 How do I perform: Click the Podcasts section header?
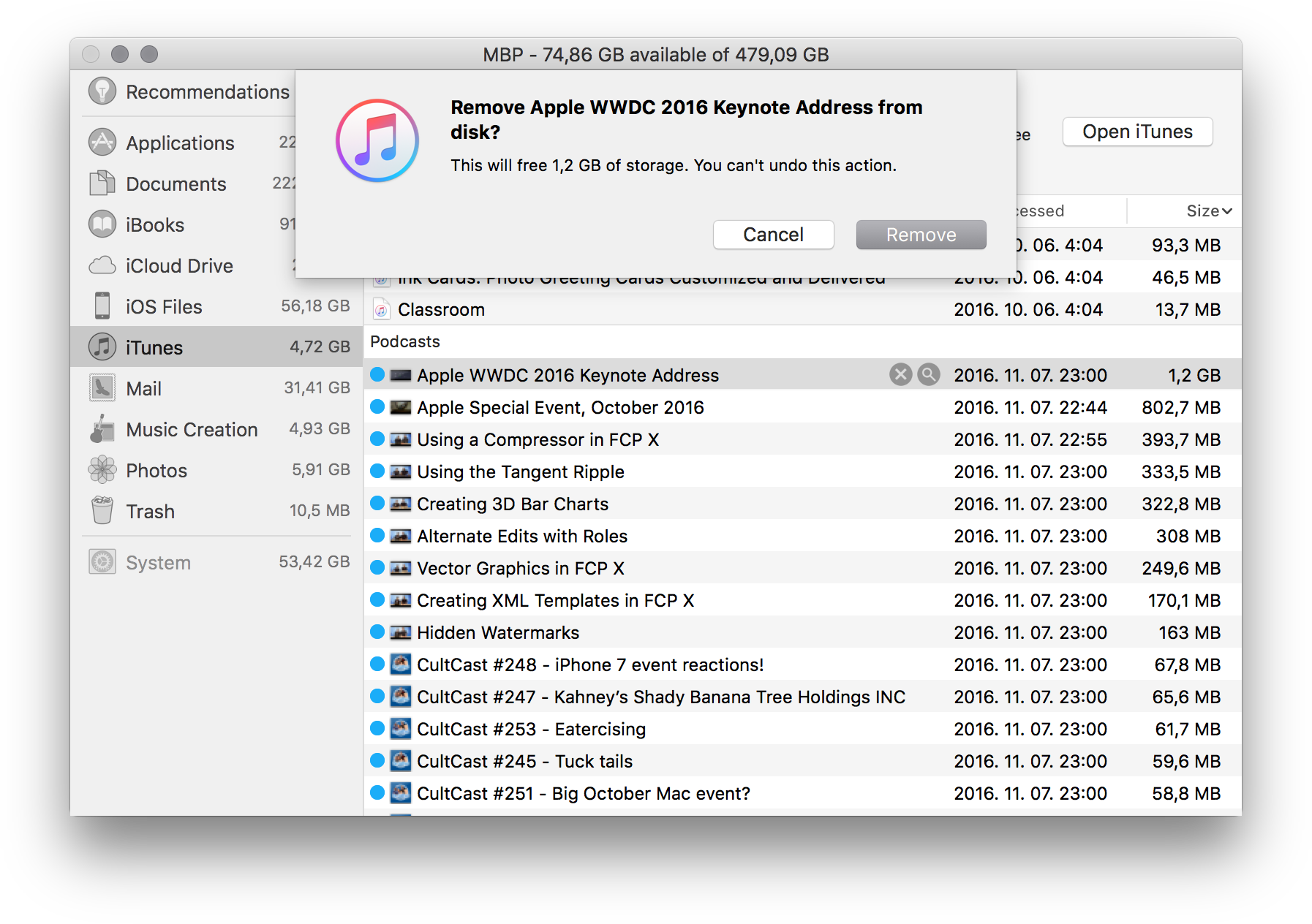coord(405,341)
